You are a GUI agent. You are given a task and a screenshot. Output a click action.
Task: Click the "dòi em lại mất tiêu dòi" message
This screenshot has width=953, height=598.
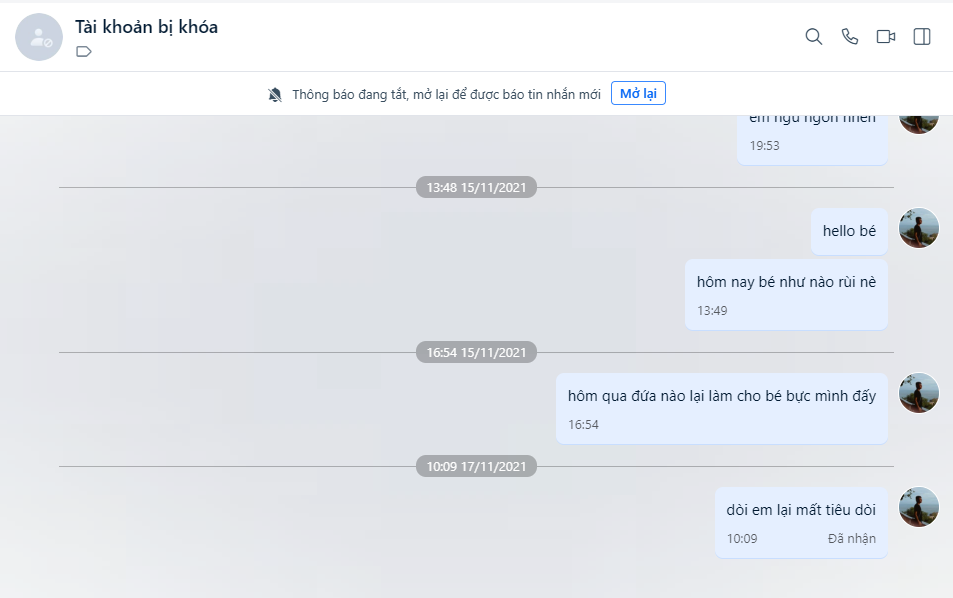(x=801, y=510)
